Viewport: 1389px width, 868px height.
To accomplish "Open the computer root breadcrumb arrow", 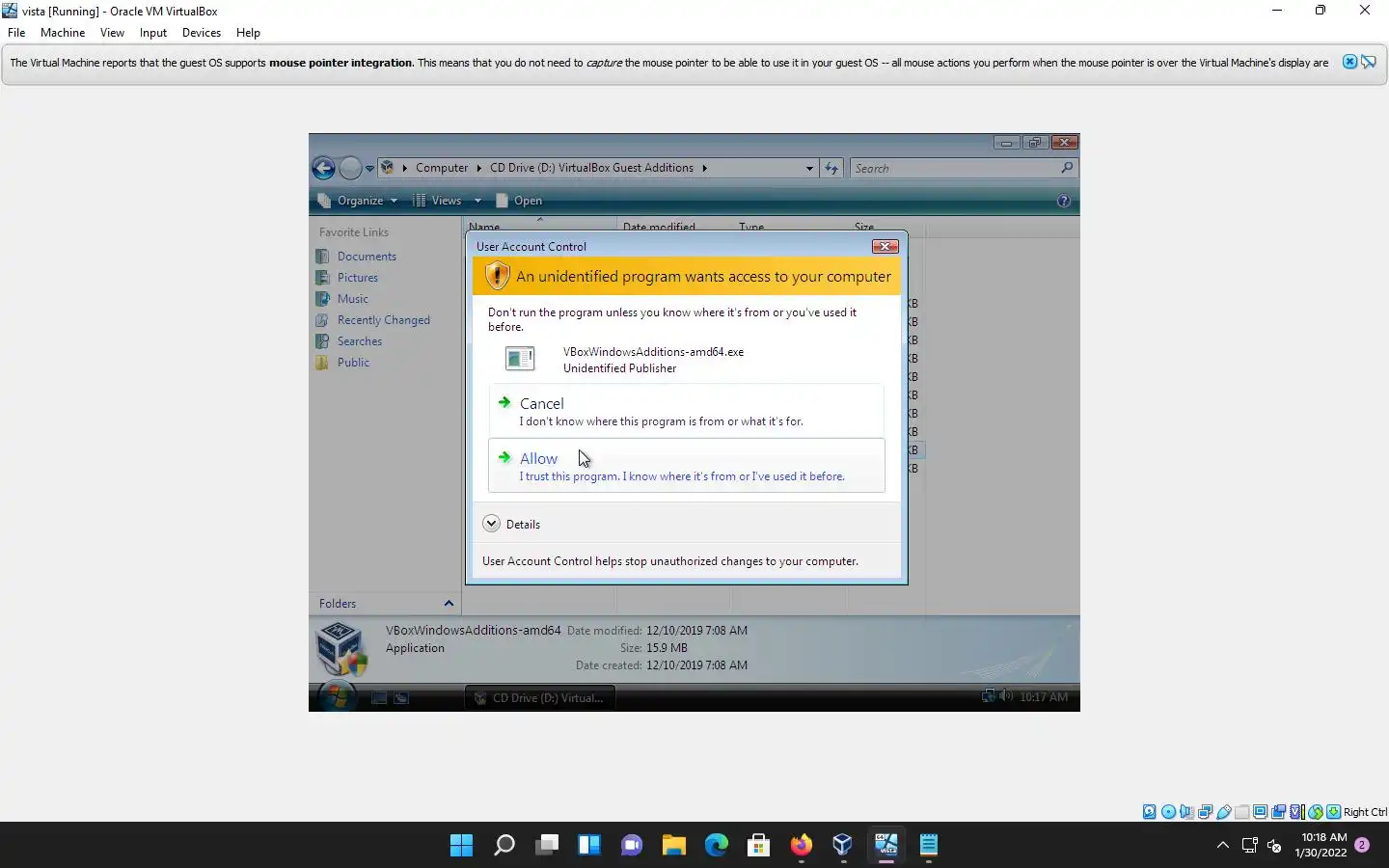I will point(405,168).
